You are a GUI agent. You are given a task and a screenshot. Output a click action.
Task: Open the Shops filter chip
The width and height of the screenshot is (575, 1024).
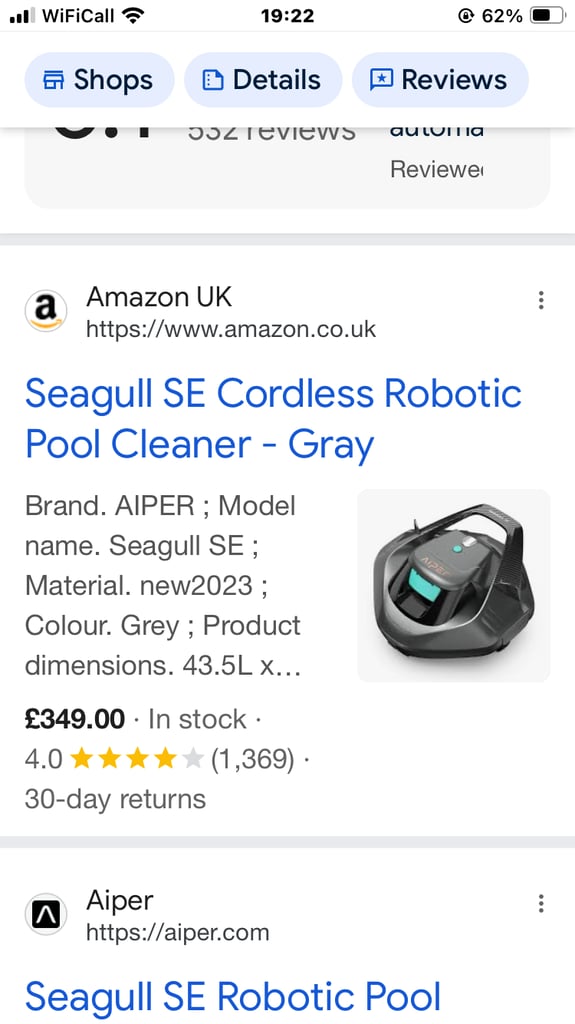point(99,80)
